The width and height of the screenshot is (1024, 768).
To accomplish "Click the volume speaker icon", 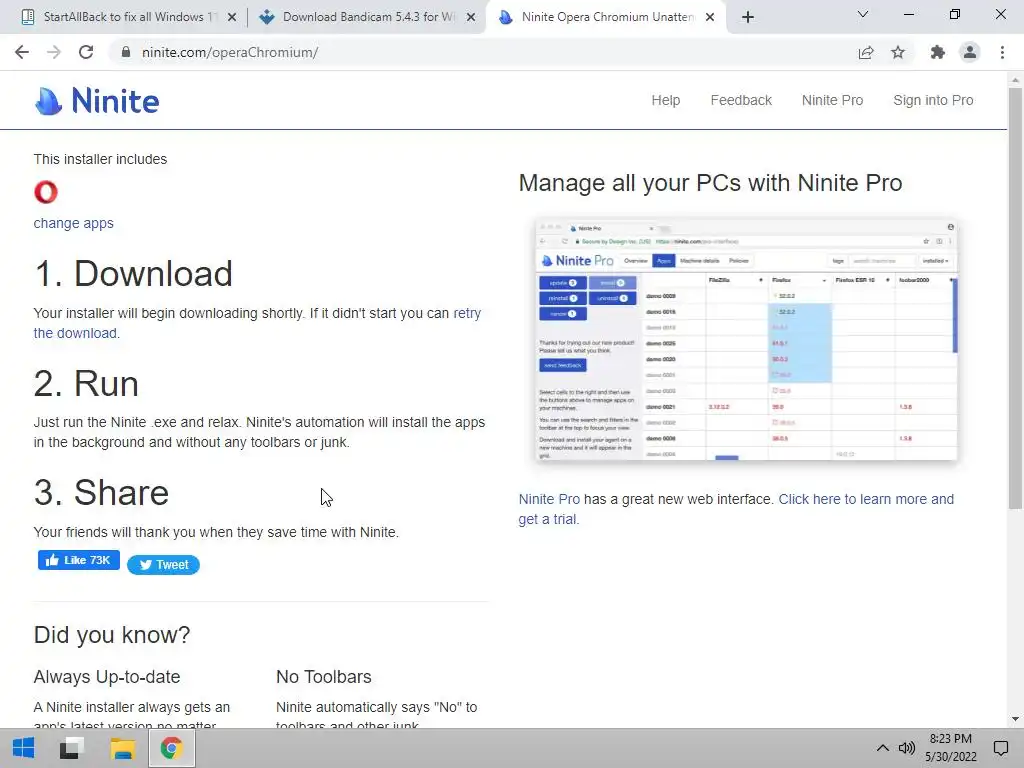I will coord(906,748).
